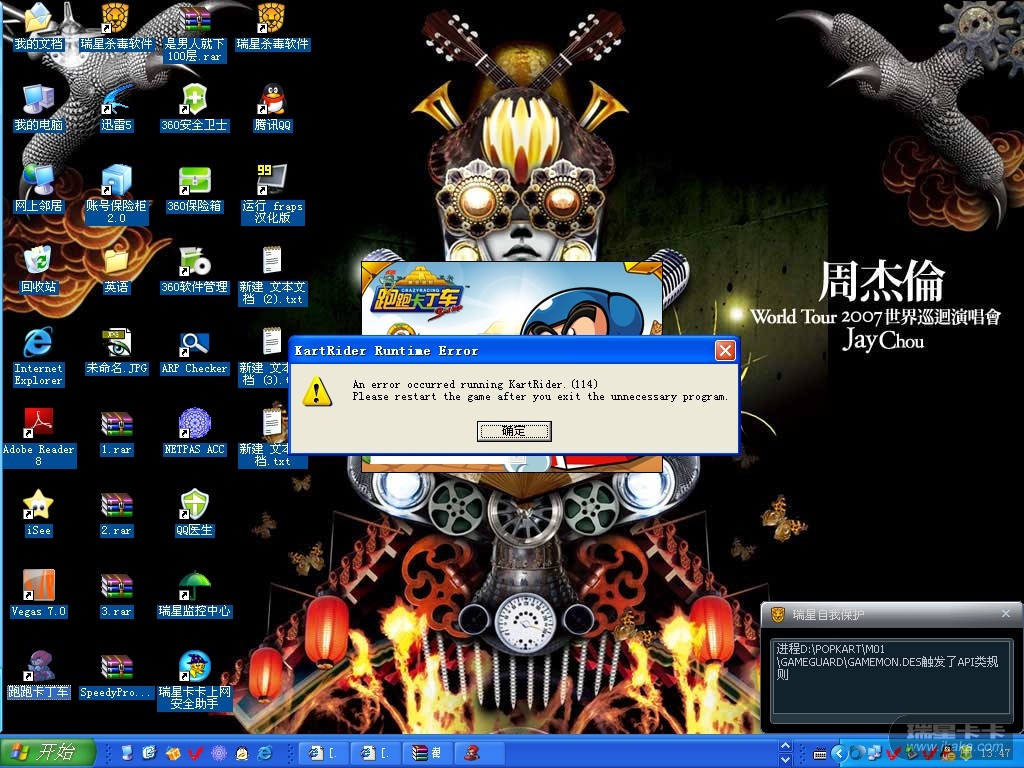Select 账号保险柜 2.0 desktop icon
The image size is (1024, 768).
pos(116,195)
